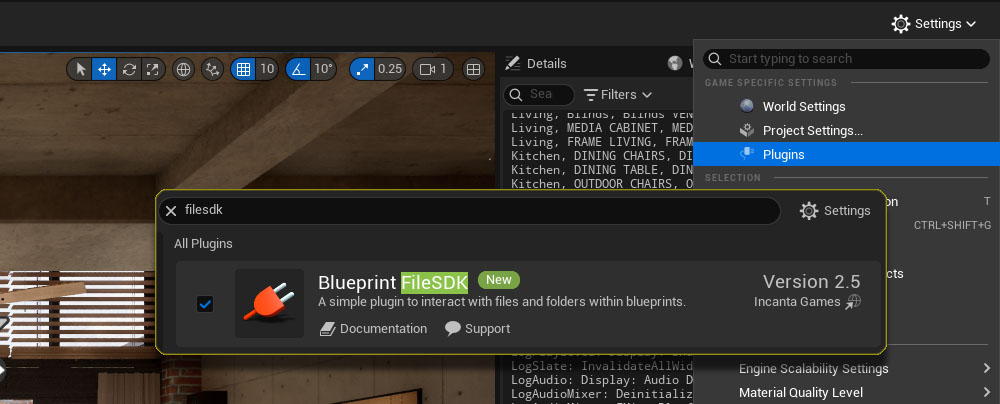The width and height of the screenshot is (1000, 404).
Task: Click the globe tab icon beside Details
Action: pos(675,63)
